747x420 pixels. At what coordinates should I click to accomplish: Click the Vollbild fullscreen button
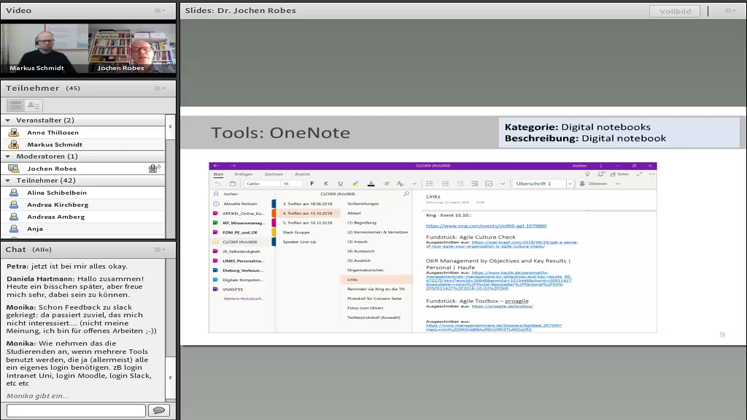674,11
